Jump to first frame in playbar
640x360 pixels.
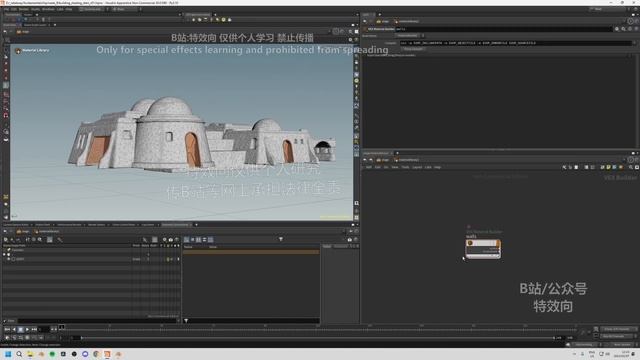(7, 329)
